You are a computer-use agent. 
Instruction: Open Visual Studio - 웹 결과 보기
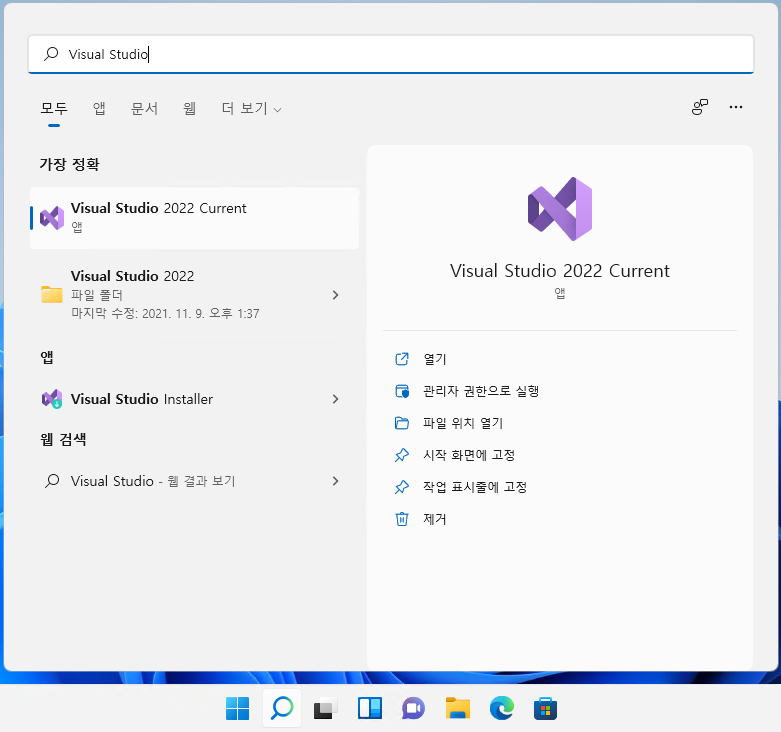[194, 481]
